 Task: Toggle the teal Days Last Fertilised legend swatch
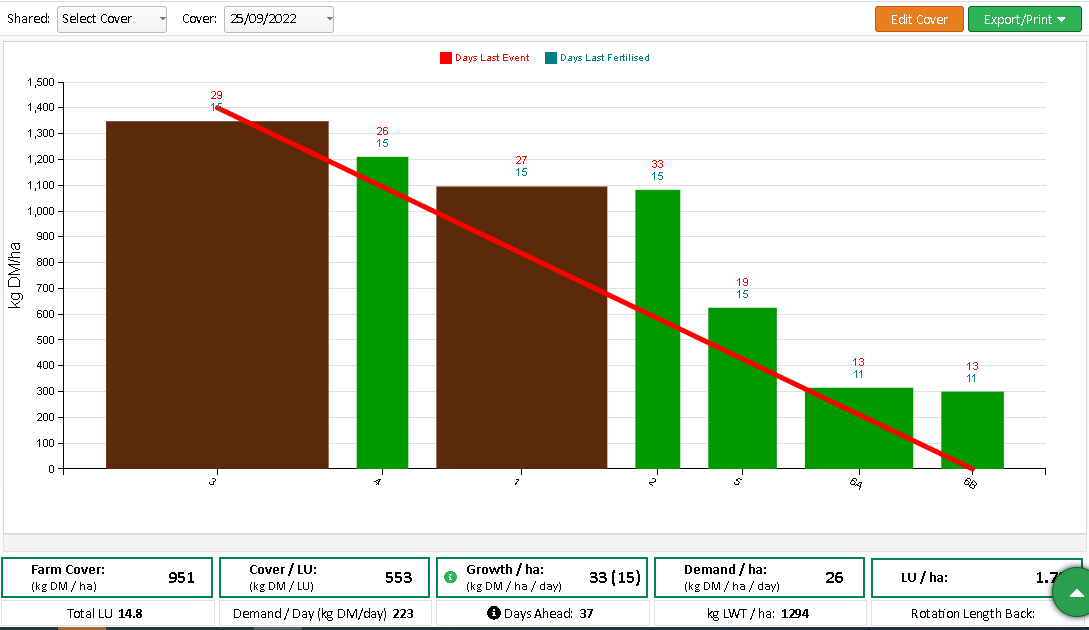click(x=551, y=58)
